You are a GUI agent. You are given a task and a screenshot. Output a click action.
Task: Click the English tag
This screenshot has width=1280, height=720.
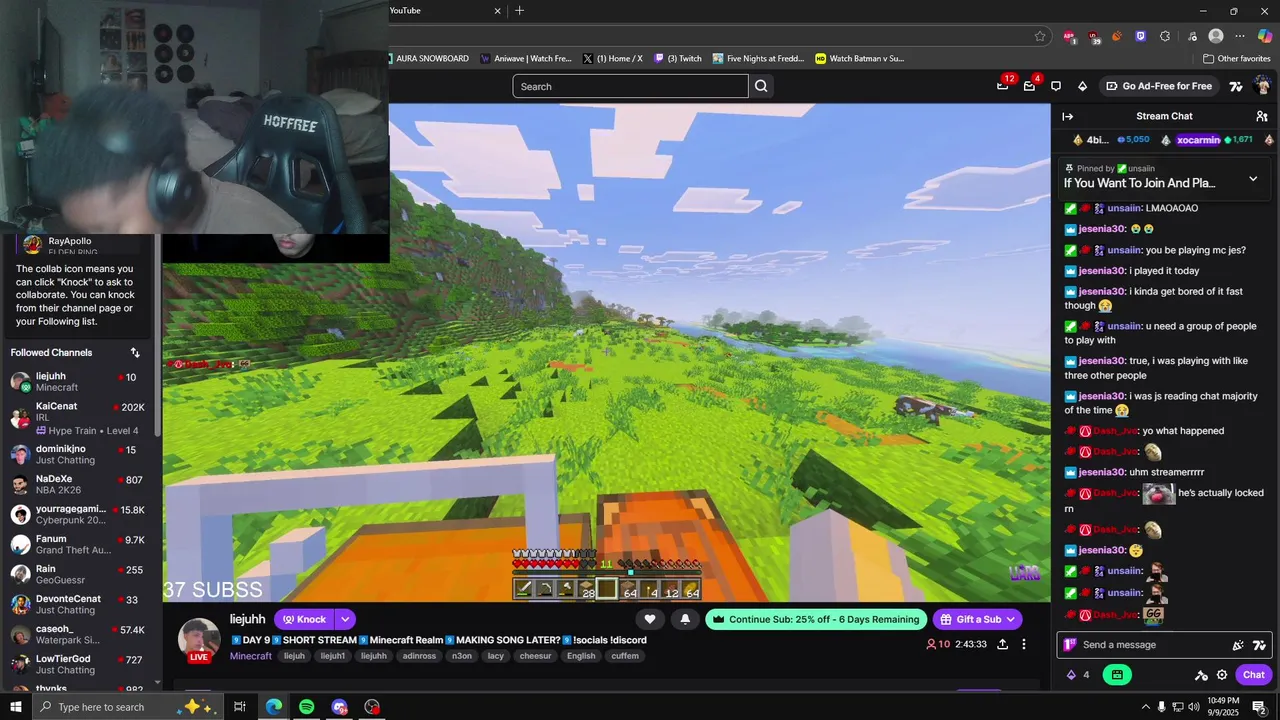(x=581, y=656)
